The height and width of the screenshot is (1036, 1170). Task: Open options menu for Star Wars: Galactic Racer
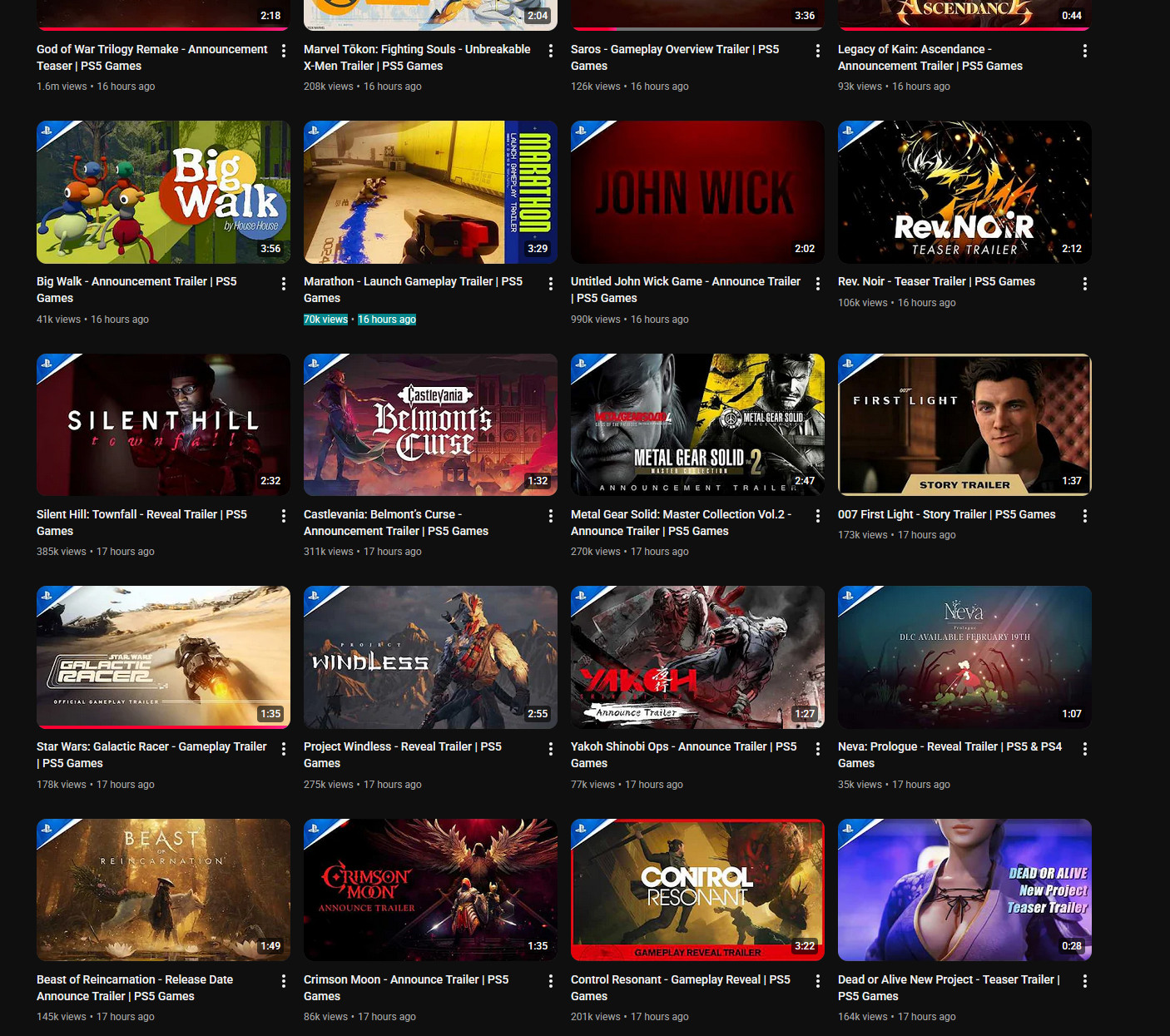284,749
